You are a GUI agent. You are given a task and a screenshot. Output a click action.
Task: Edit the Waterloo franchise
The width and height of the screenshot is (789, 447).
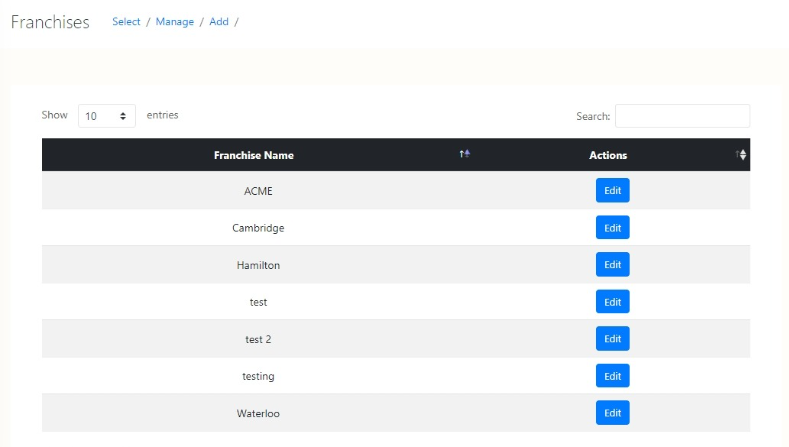point(612,413)
